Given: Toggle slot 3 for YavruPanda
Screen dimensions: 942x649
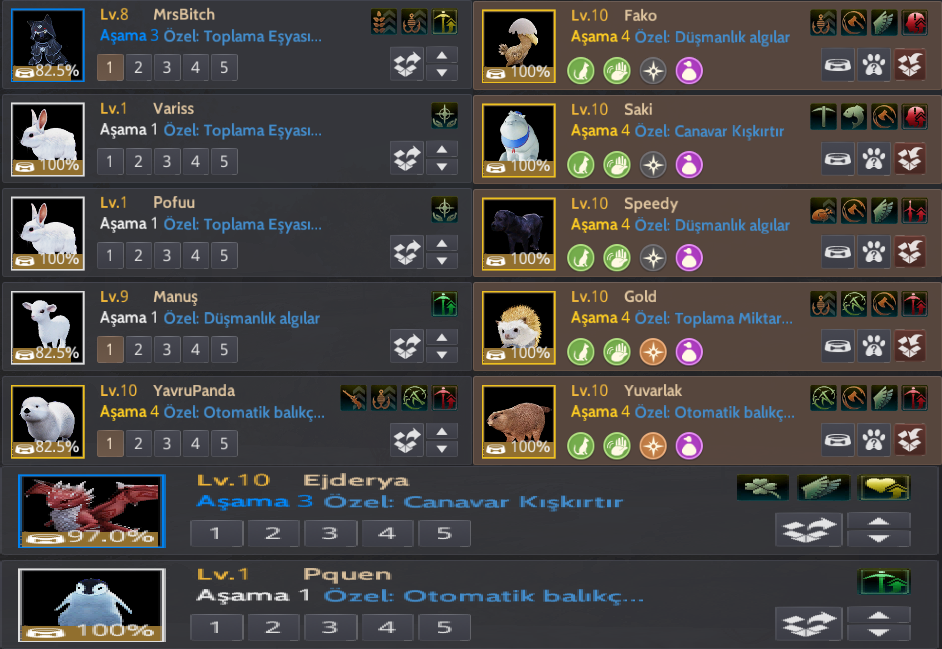Looking at the screenshot, I should point(167,443).
